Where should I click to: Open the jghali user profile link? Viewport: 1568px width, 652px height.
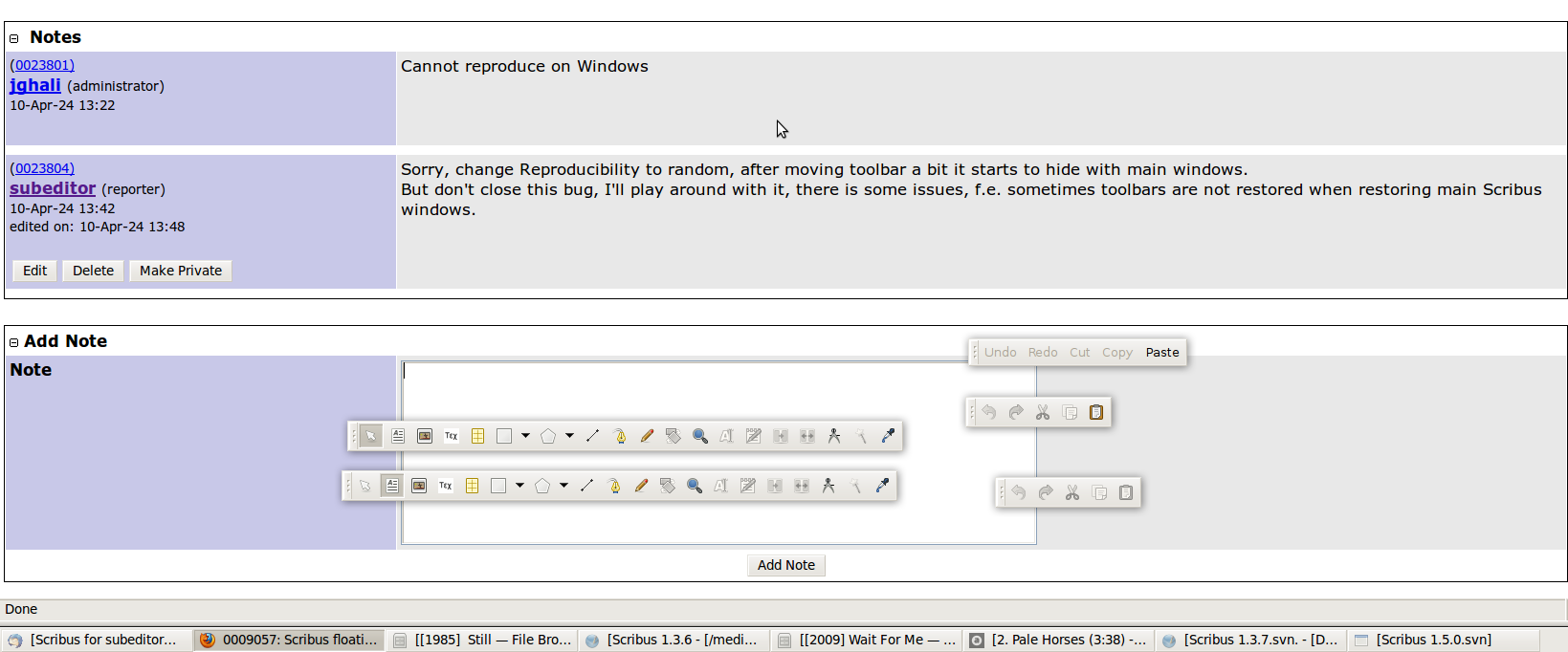point(35,85)
